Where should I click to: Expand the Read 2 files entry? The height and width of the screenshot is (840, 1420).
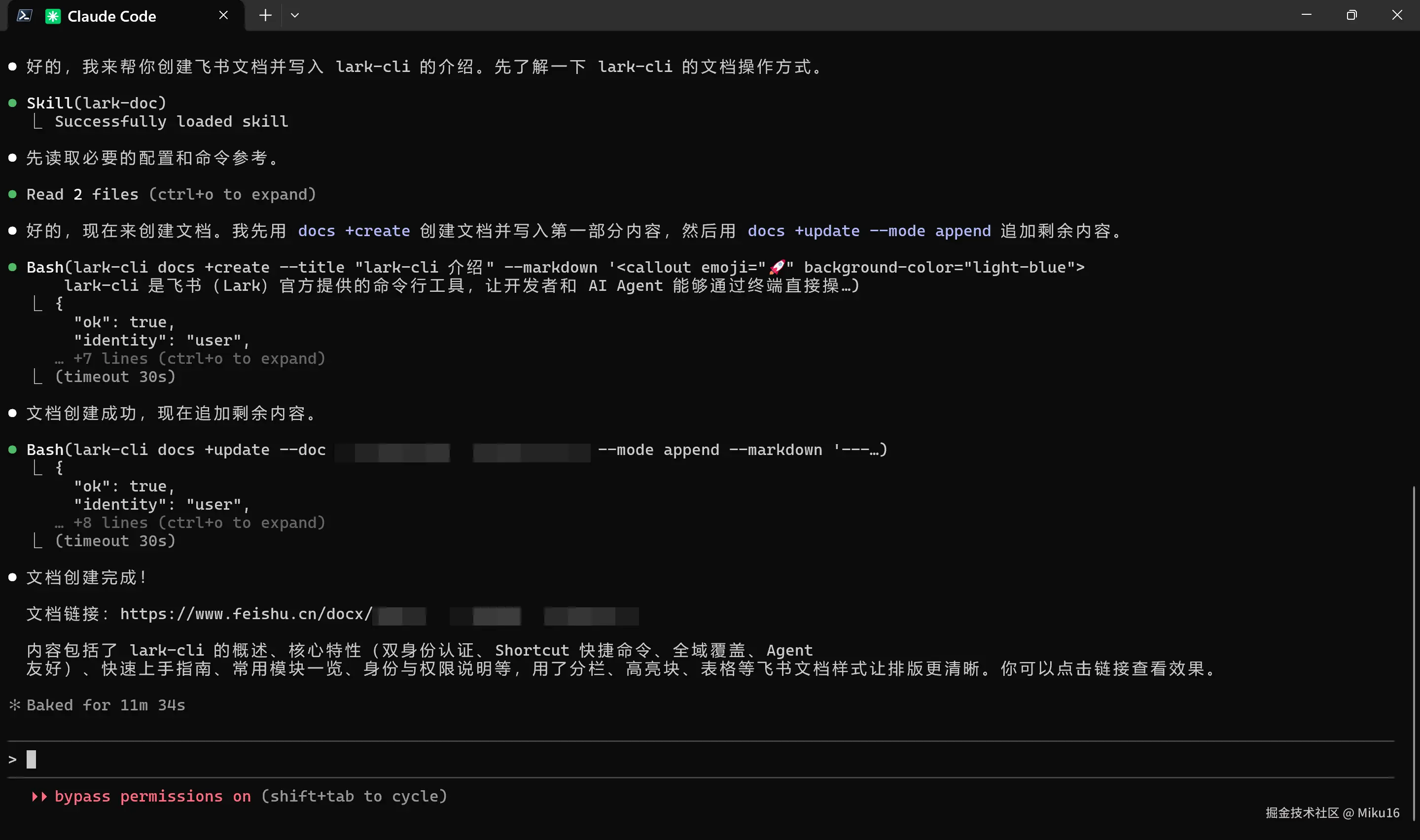pos(171,194)
